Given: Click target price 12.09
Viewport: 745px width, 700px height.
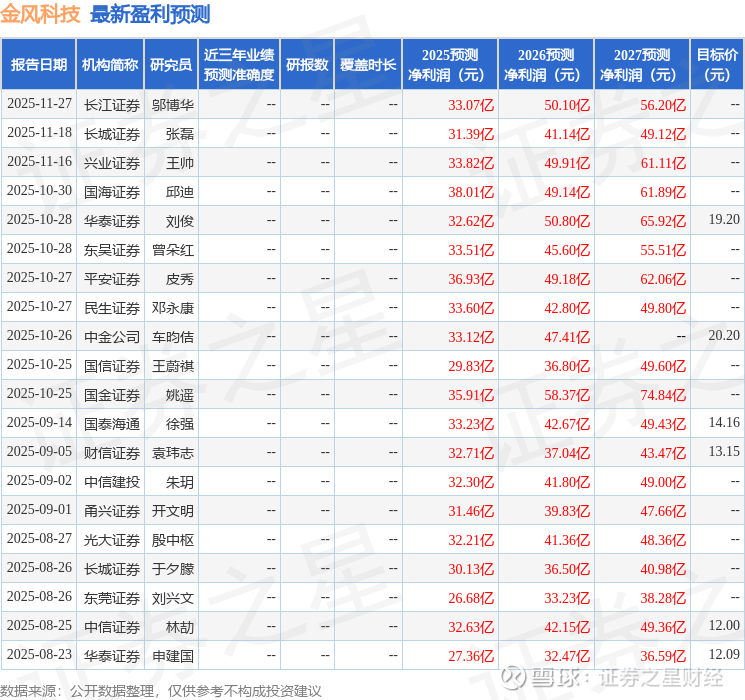Looking at the screenshot, I should click(724, 654).
